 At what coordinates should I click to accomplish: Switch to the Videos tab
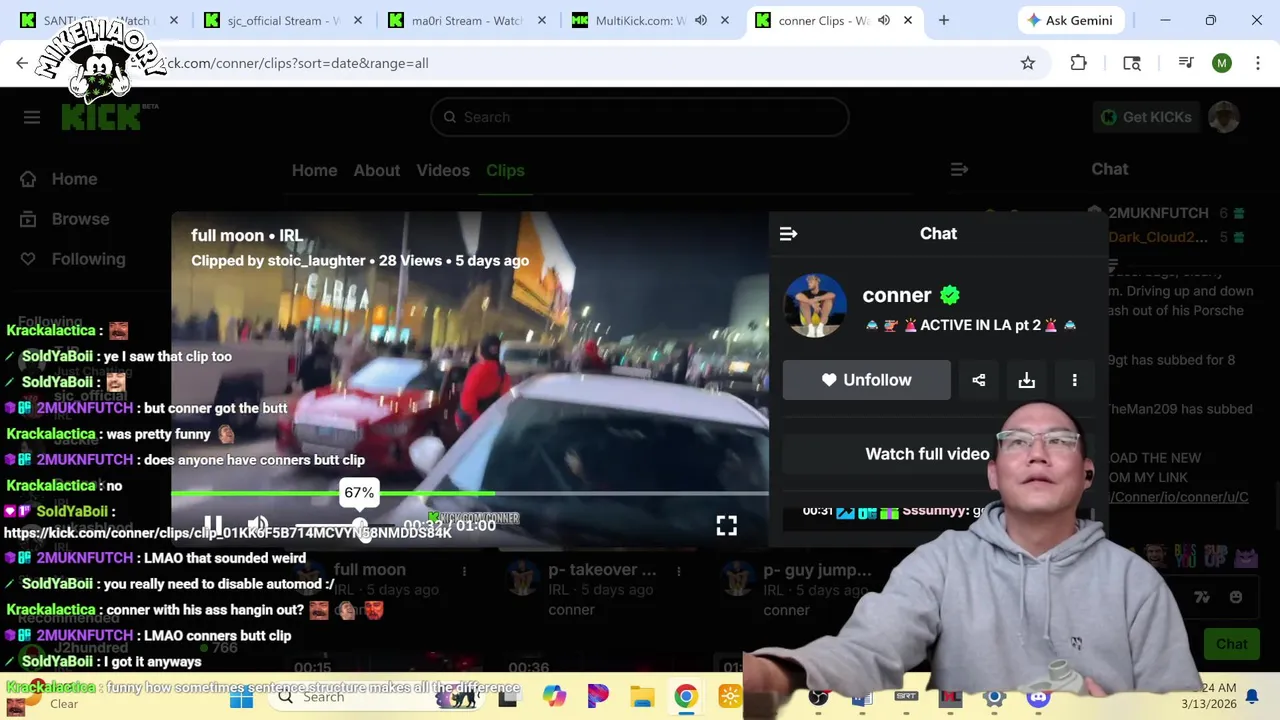pos(443,170)
